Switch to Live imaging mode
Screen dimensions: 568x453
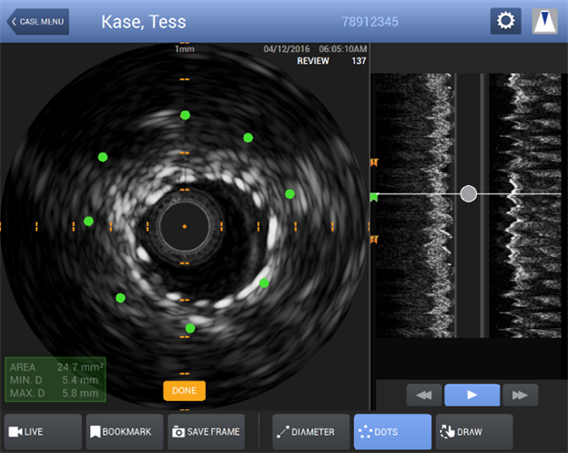click(x=43, y=432)
